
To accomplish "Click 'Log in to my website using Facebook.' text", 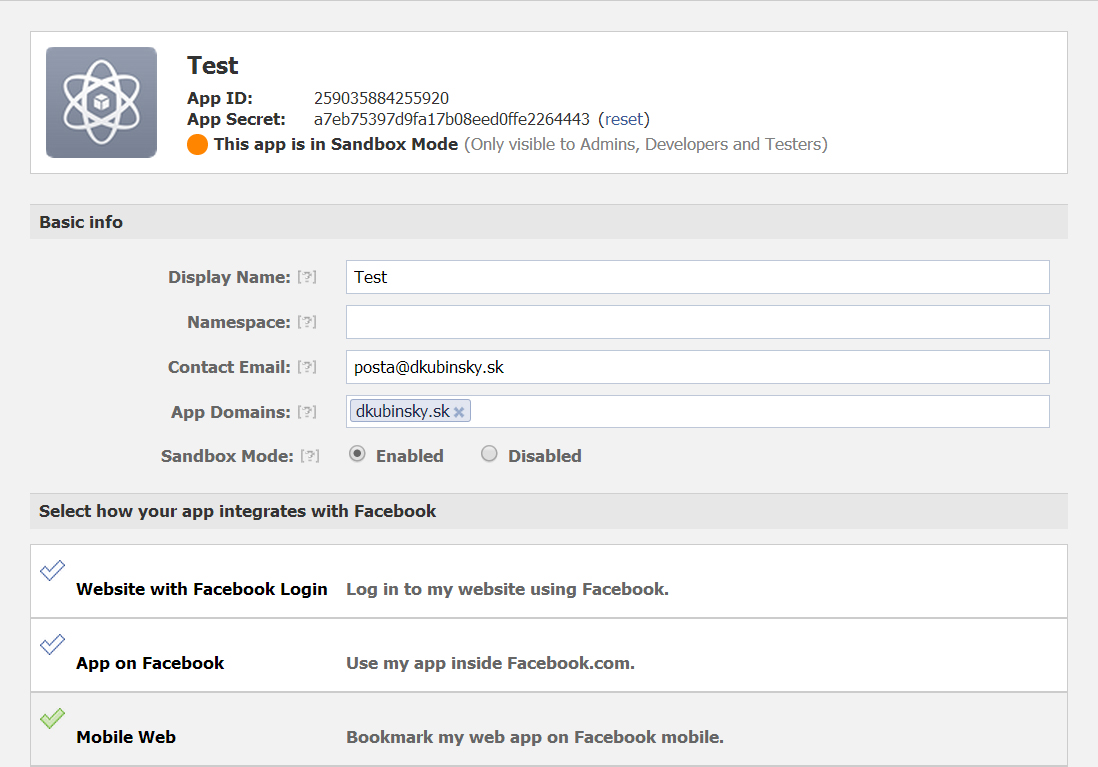I will (x=507, y=589).
